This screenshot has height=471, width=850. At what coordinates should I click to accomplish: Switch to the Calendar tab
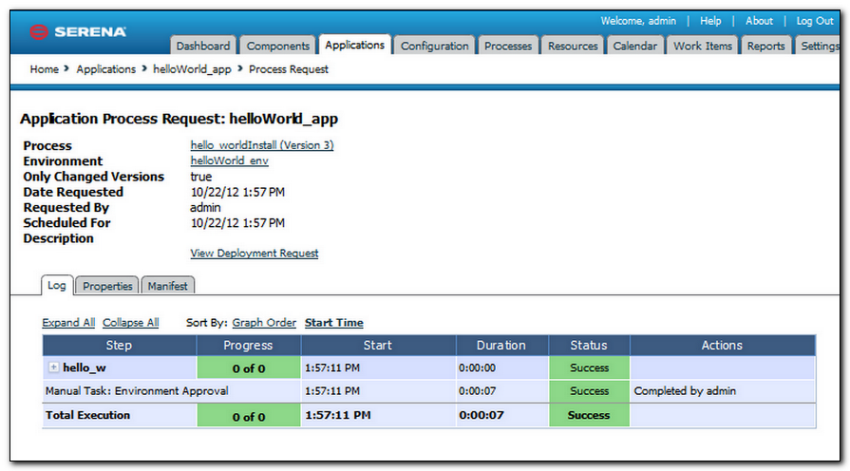(x=635, y=46)
